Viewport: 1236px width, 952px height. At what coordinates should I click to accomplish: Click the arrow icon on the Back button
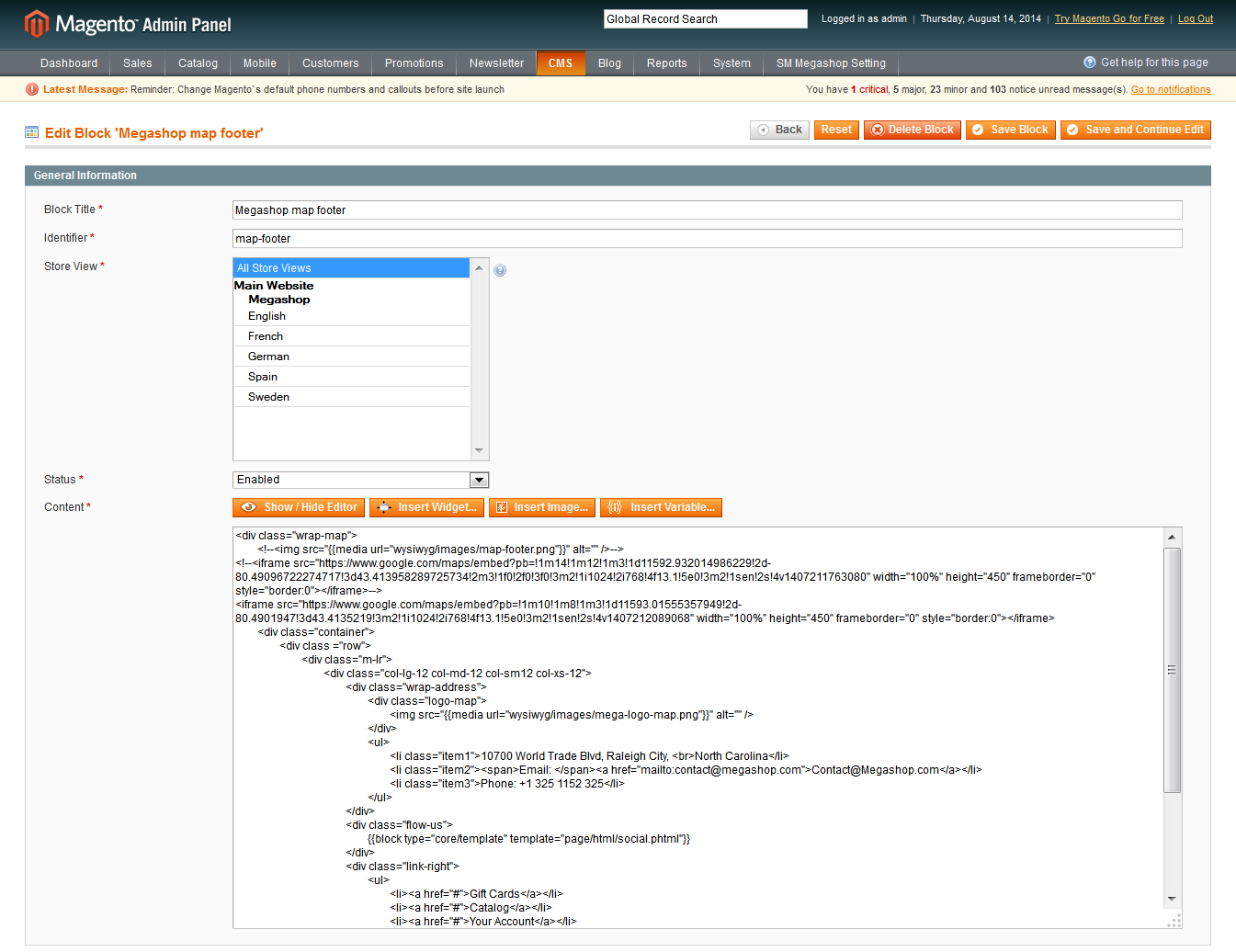click(763, 130)
